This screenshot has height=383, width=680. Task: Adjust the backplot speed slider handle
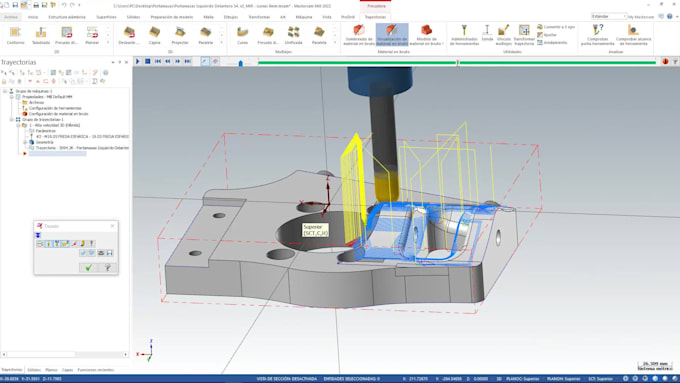[241, 63]
